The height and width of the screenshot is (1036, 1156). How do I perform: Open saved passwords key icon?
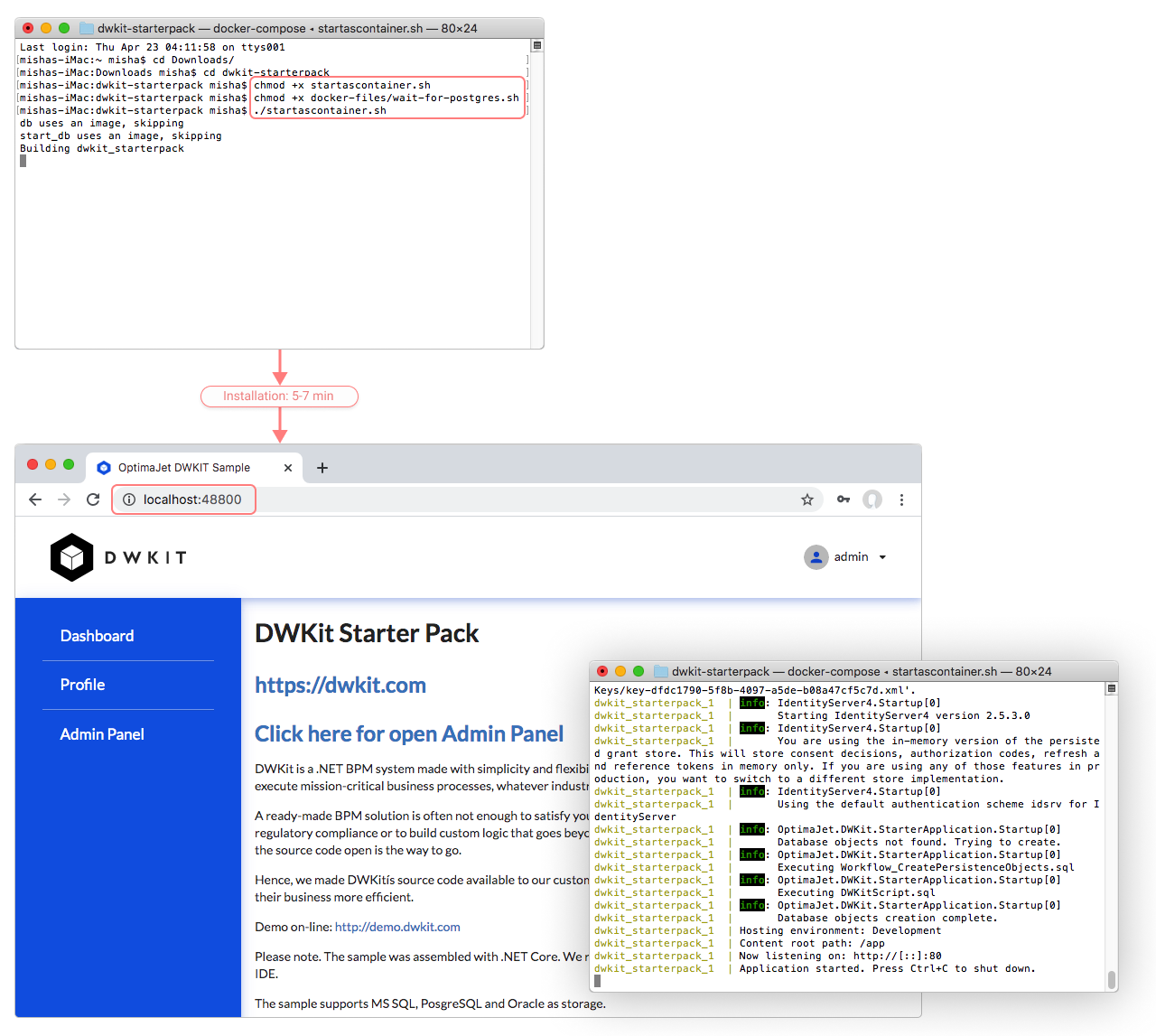pyautogui.click(x=844, y=499)
